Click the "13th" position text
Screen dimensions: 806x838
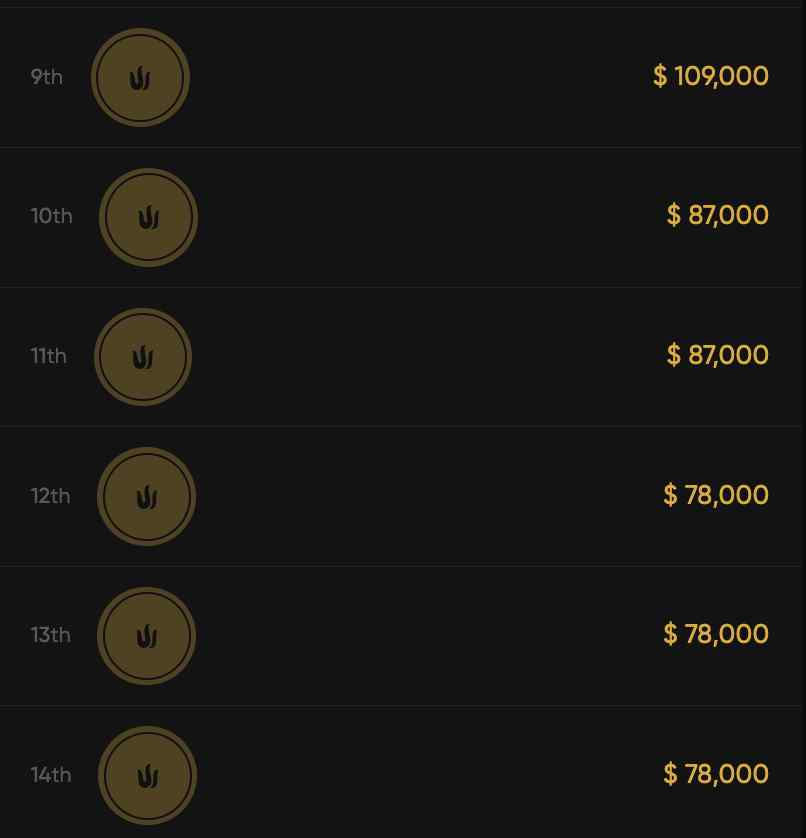click(50, 635)
